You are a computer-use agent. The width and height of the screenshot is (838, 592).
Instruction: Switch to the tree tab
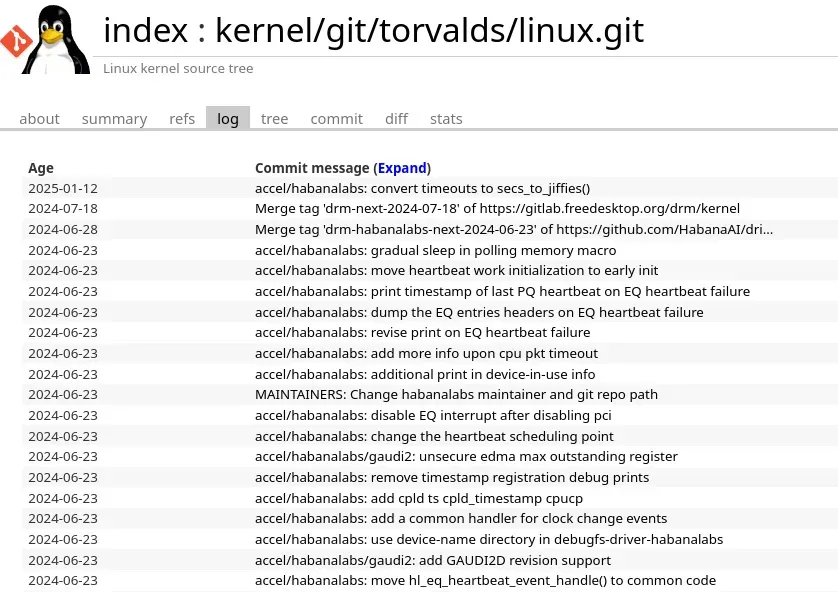click(x=274, y=119)
